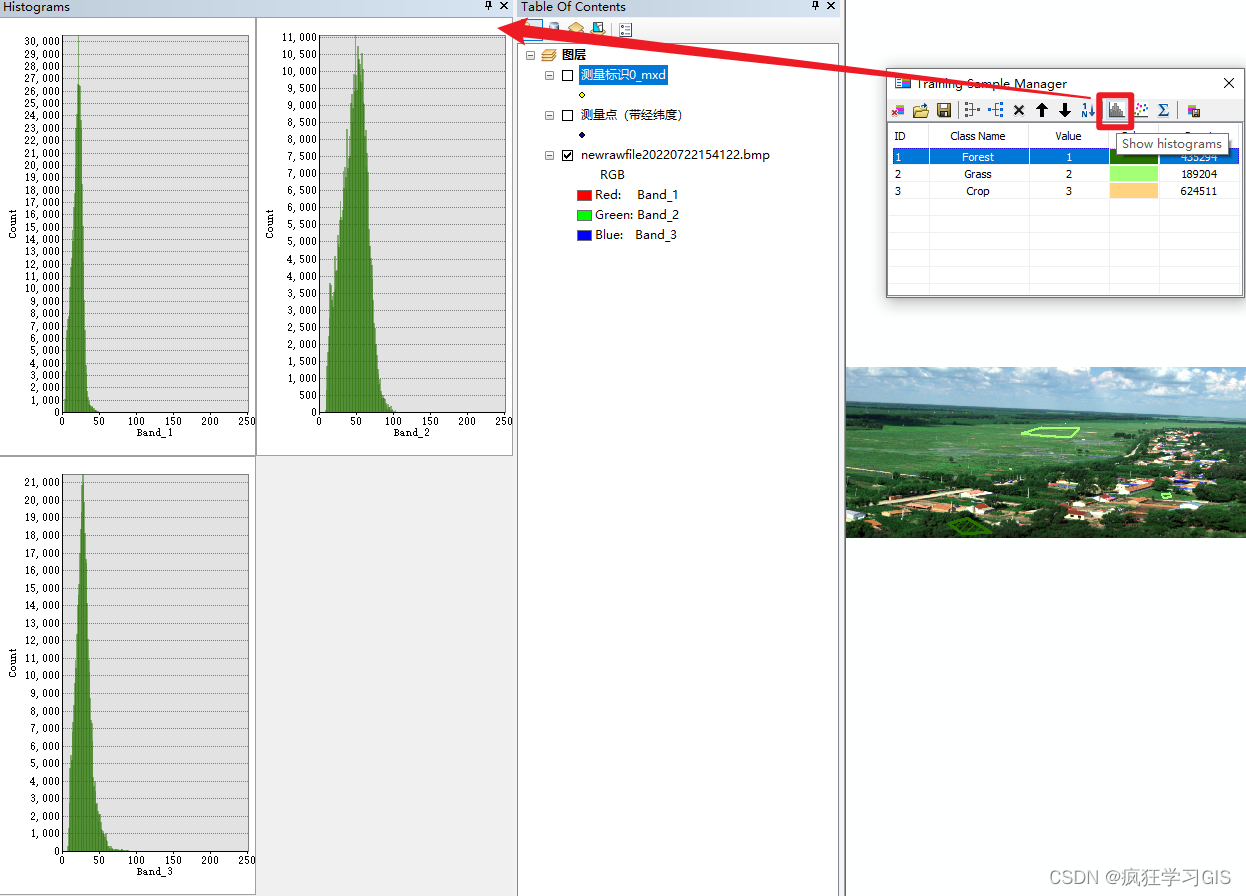Close the Training Sample Manager window

(1229, 84)
